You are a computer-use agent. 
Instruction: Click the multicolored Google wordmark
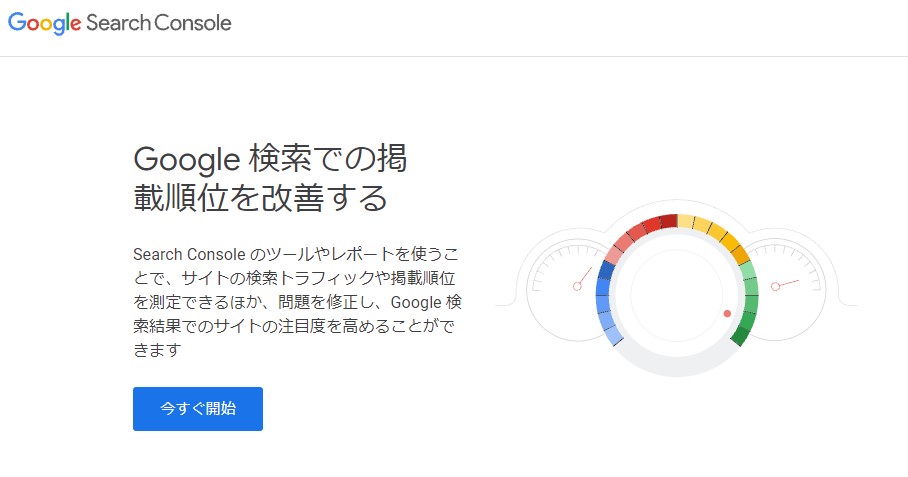pos(45,23)
